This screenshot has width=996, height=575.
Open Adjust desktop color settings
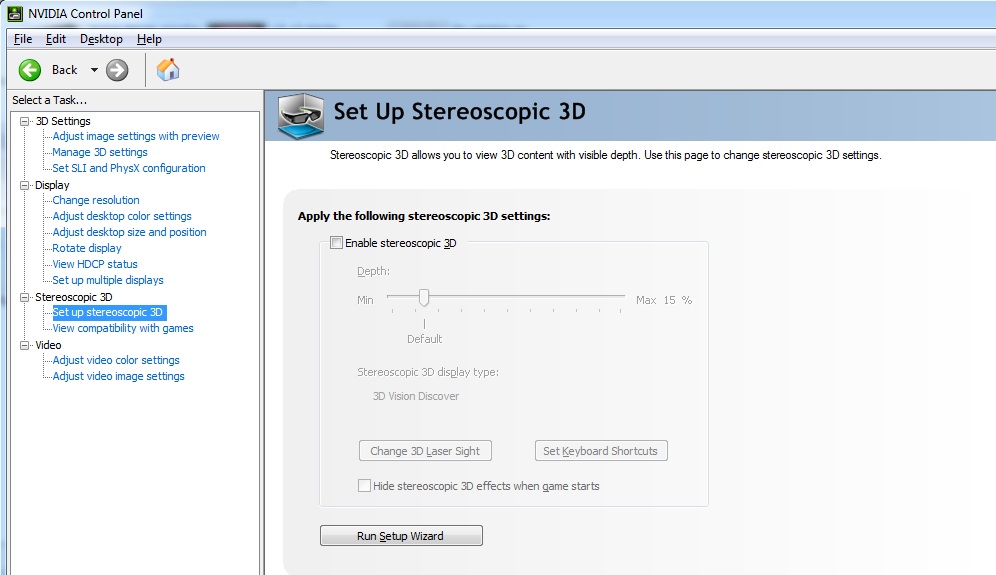pyautogui.click(x=122, y=216)
